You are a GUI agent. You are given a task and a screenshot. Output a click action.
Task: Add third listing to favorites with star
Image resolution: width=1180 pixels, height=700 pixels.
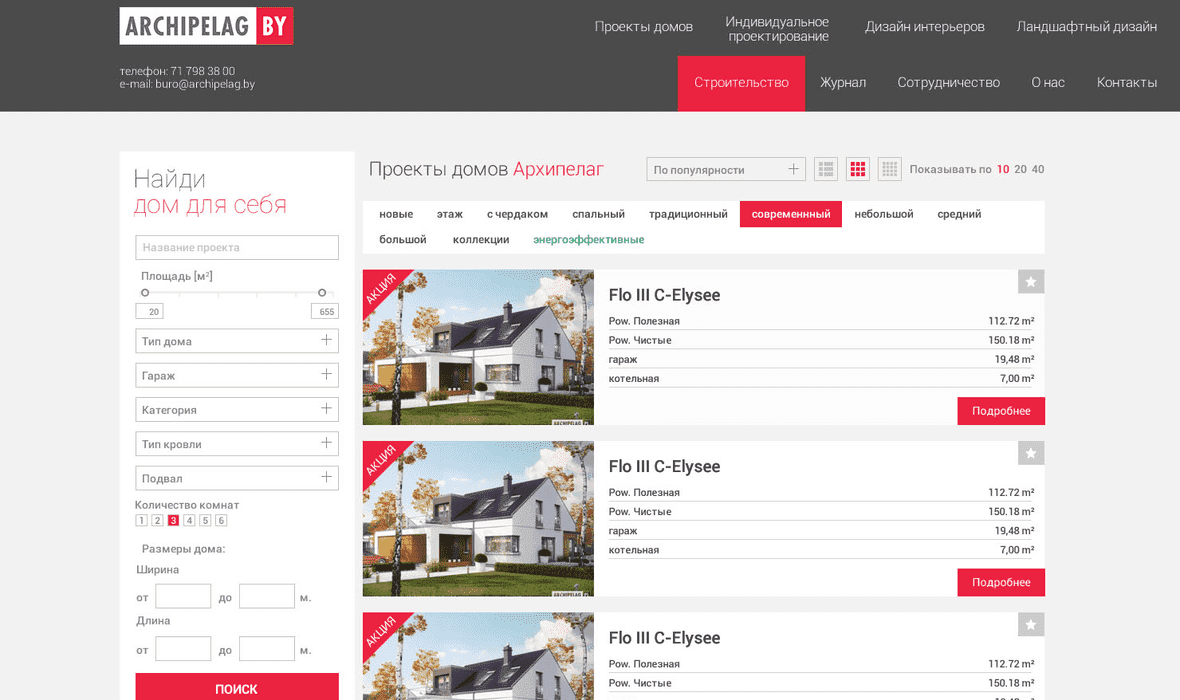tap(1031, 625)
